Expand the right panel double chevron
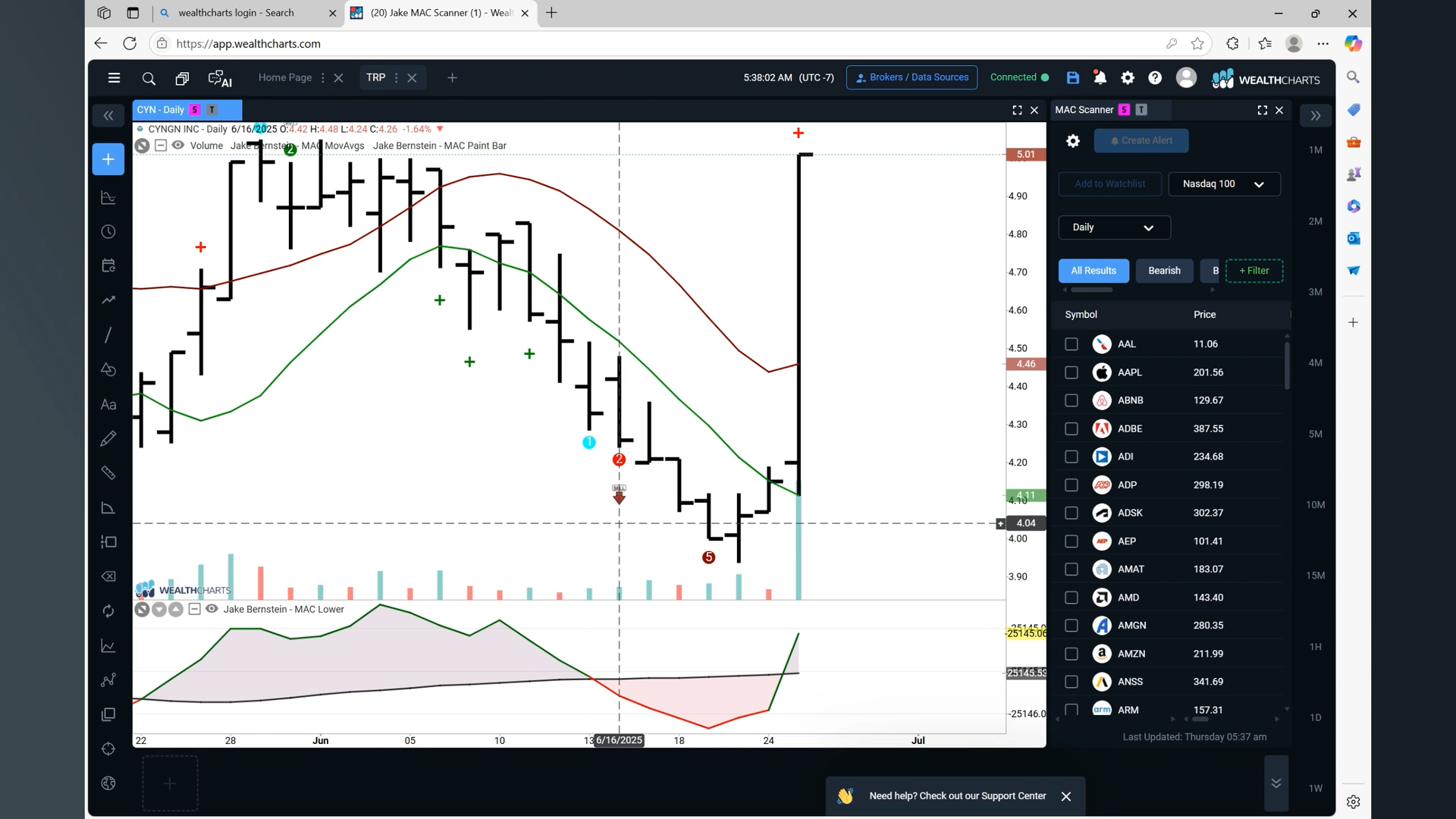This screenshot has width=1456, height=819. (x=1316, y=115)
